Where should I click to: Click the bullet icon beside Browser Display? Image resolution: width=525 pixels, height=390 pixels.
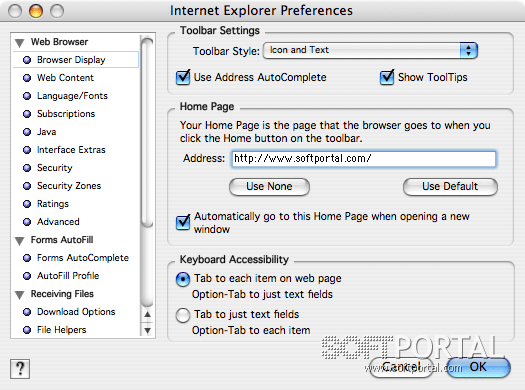[27, 60]
